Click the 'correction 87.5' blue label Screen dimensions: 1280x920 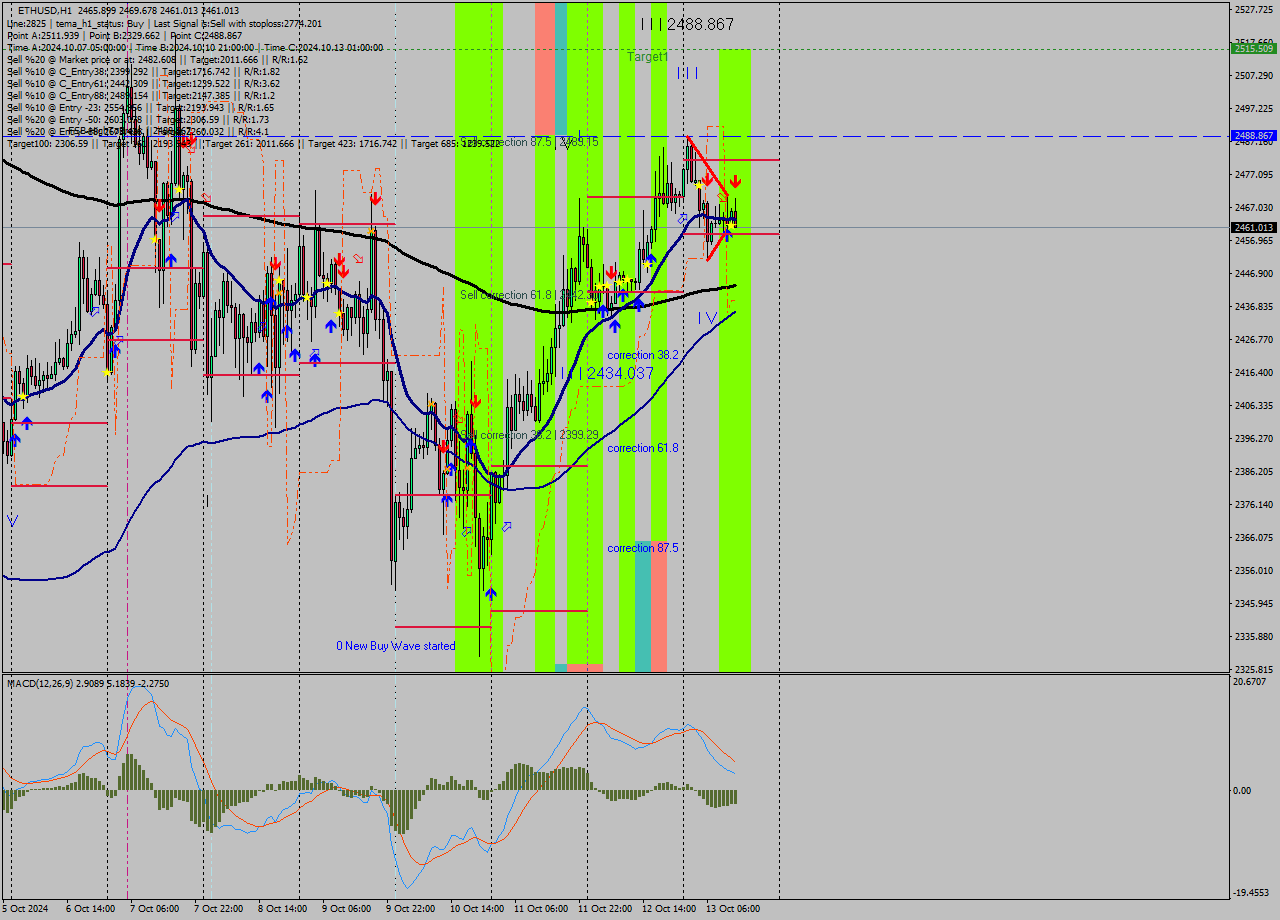pyautogui.click(x=643, y=548)
